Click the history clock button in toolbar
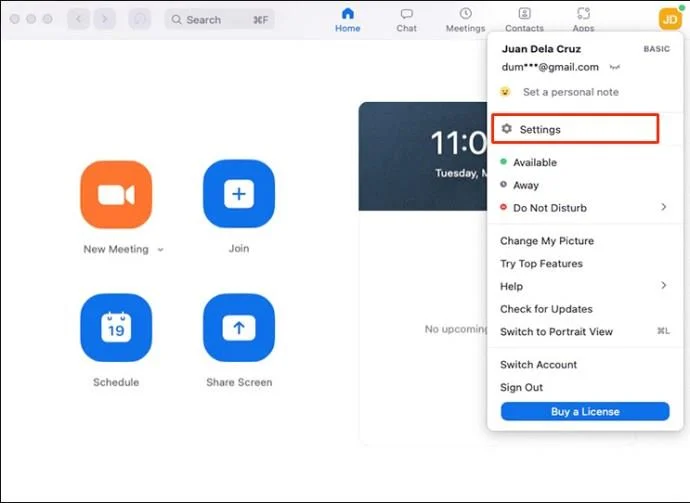Screen dimensions: 690x503 pyautogui.click(x=140, y=19)
